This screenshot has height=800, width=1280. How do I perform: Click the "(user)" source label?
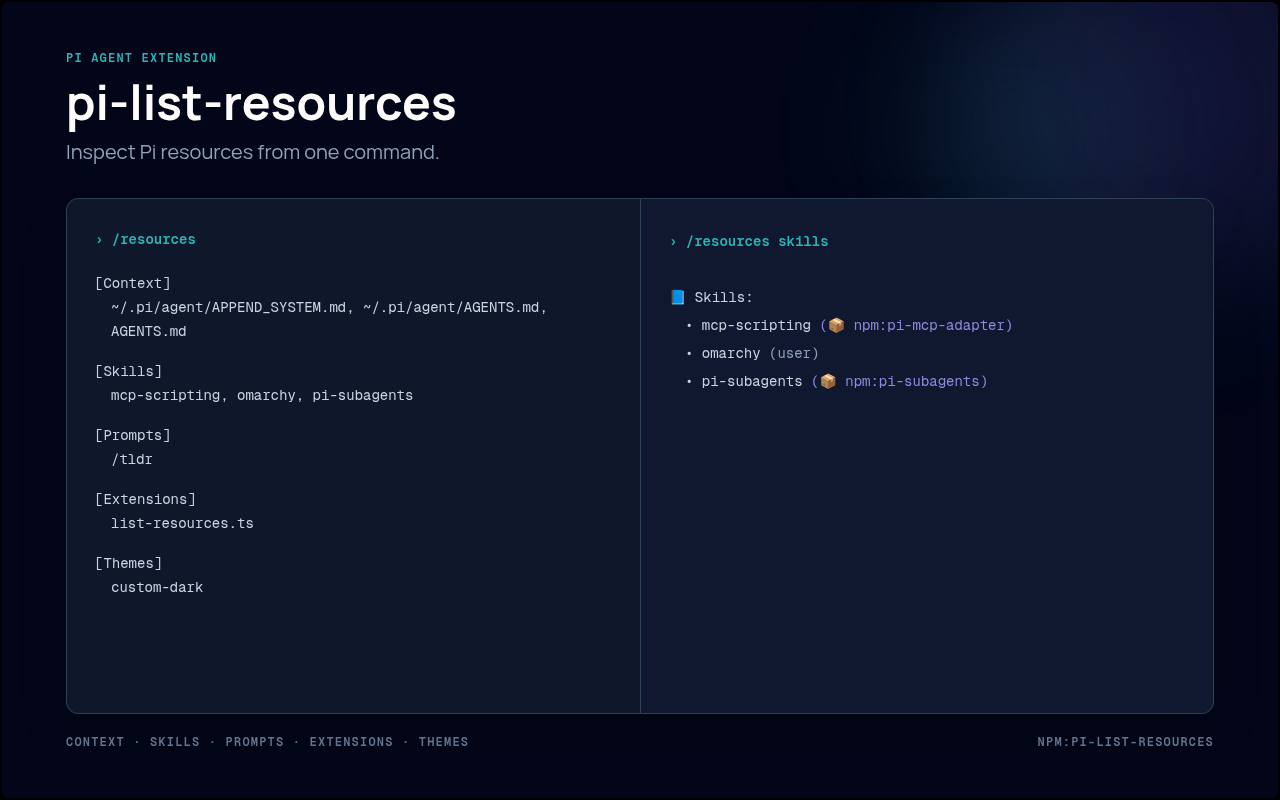click(794, 354)
